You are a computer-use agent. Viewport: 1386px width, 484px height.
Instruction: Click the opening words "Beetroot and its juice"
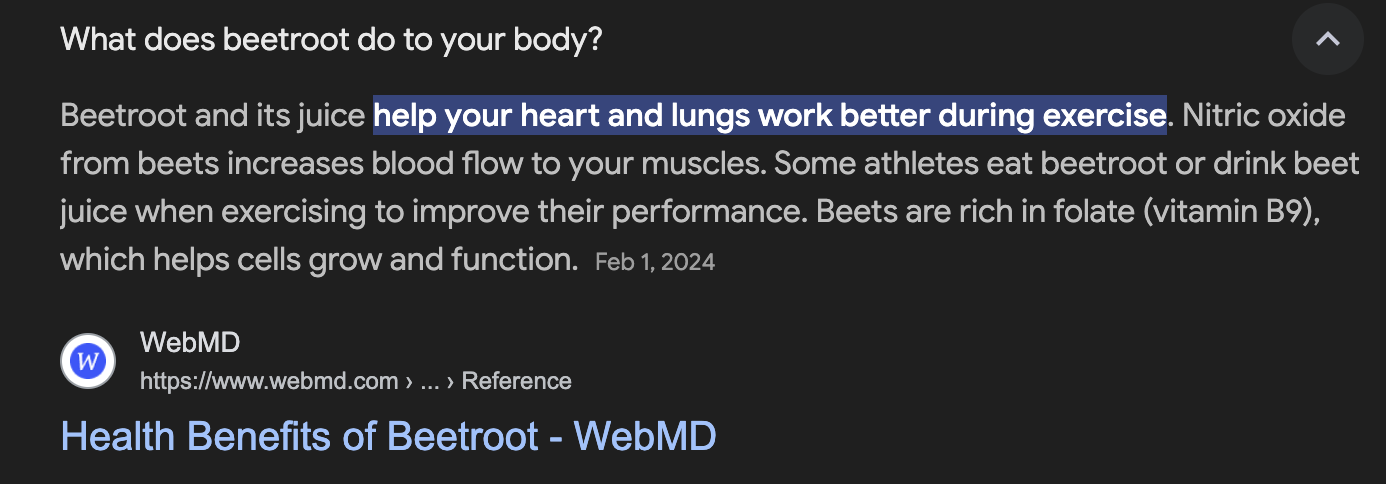(x=212, y=116)
